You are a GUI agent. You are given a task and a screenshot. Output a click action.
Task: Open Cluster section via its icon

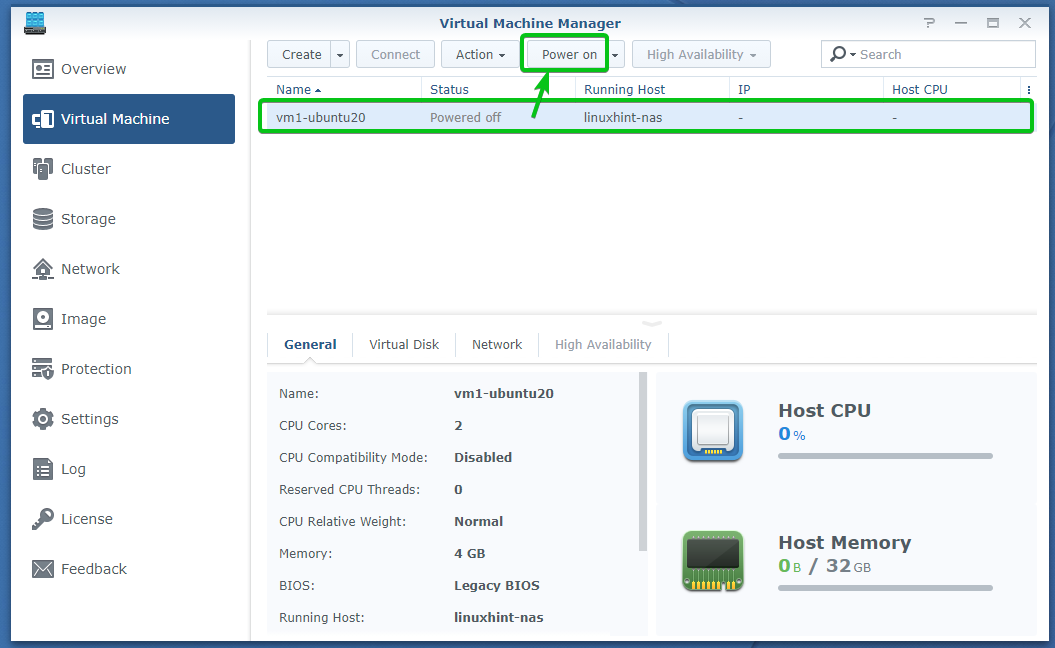tap(43, 169)
